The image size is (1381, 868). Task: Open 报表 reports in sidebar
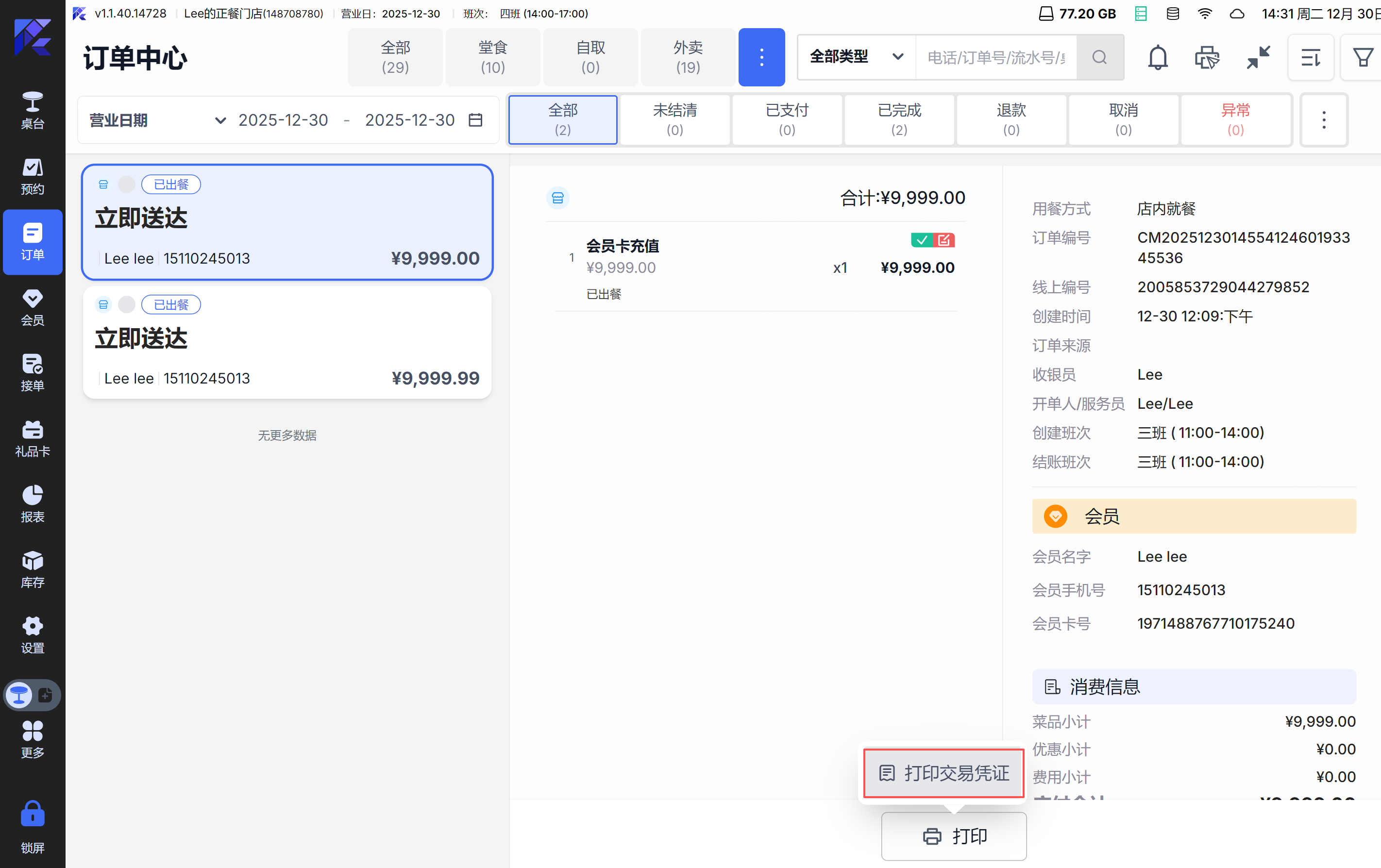[x=32, y=504]
